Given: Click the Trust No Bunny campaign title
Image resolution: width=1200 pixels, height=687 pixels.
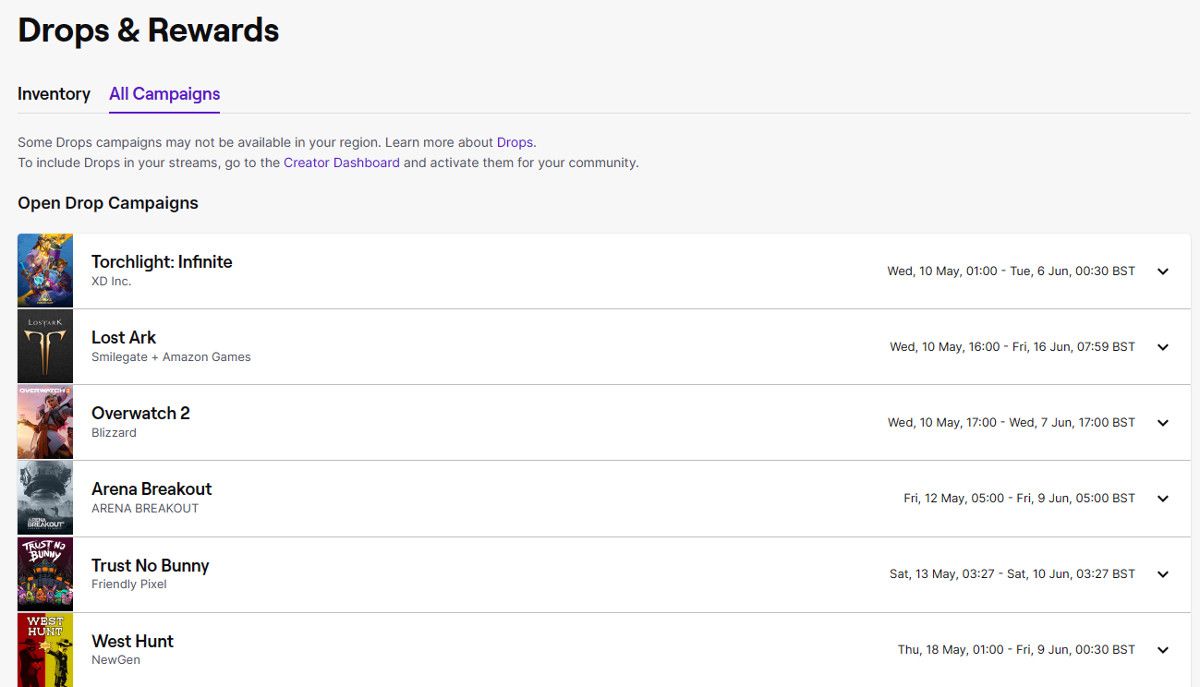Looking at the screenshot, I should point(150,565).
